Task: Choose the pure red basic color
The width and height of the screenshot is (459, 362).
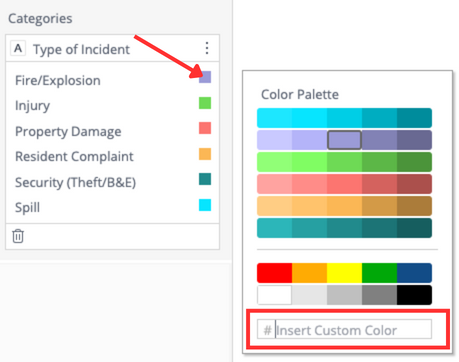Action: click(274, 273)
